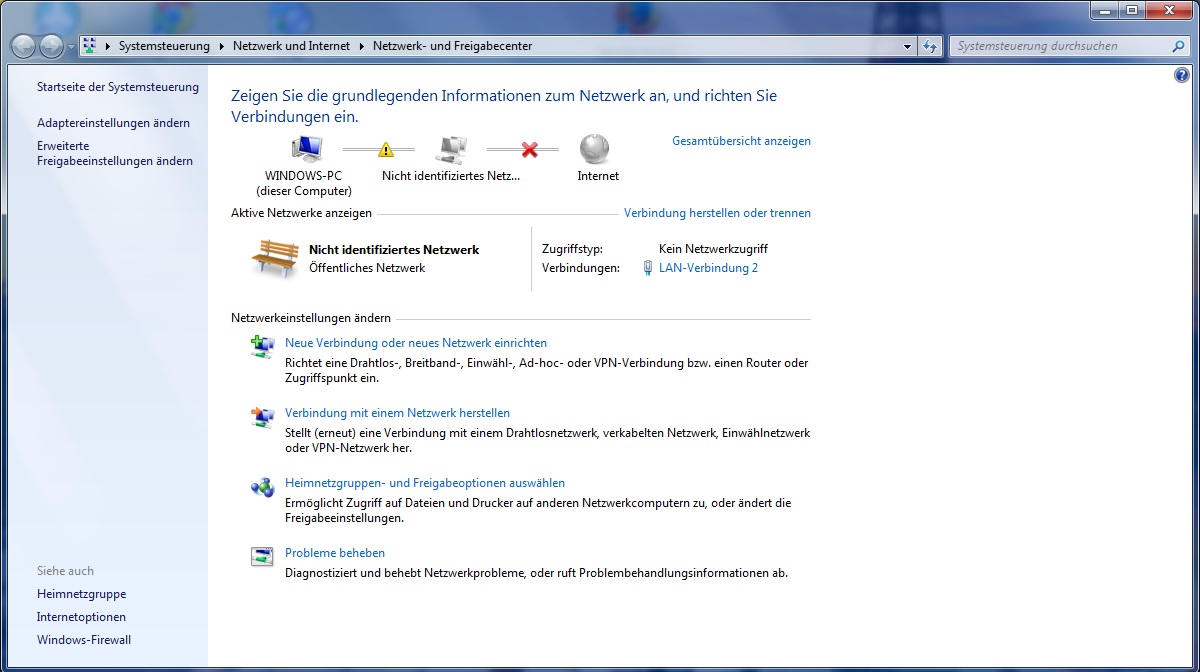Screen dimensions: 1200x672
Task: Click the red X connection icon
Action: [530, 150]
